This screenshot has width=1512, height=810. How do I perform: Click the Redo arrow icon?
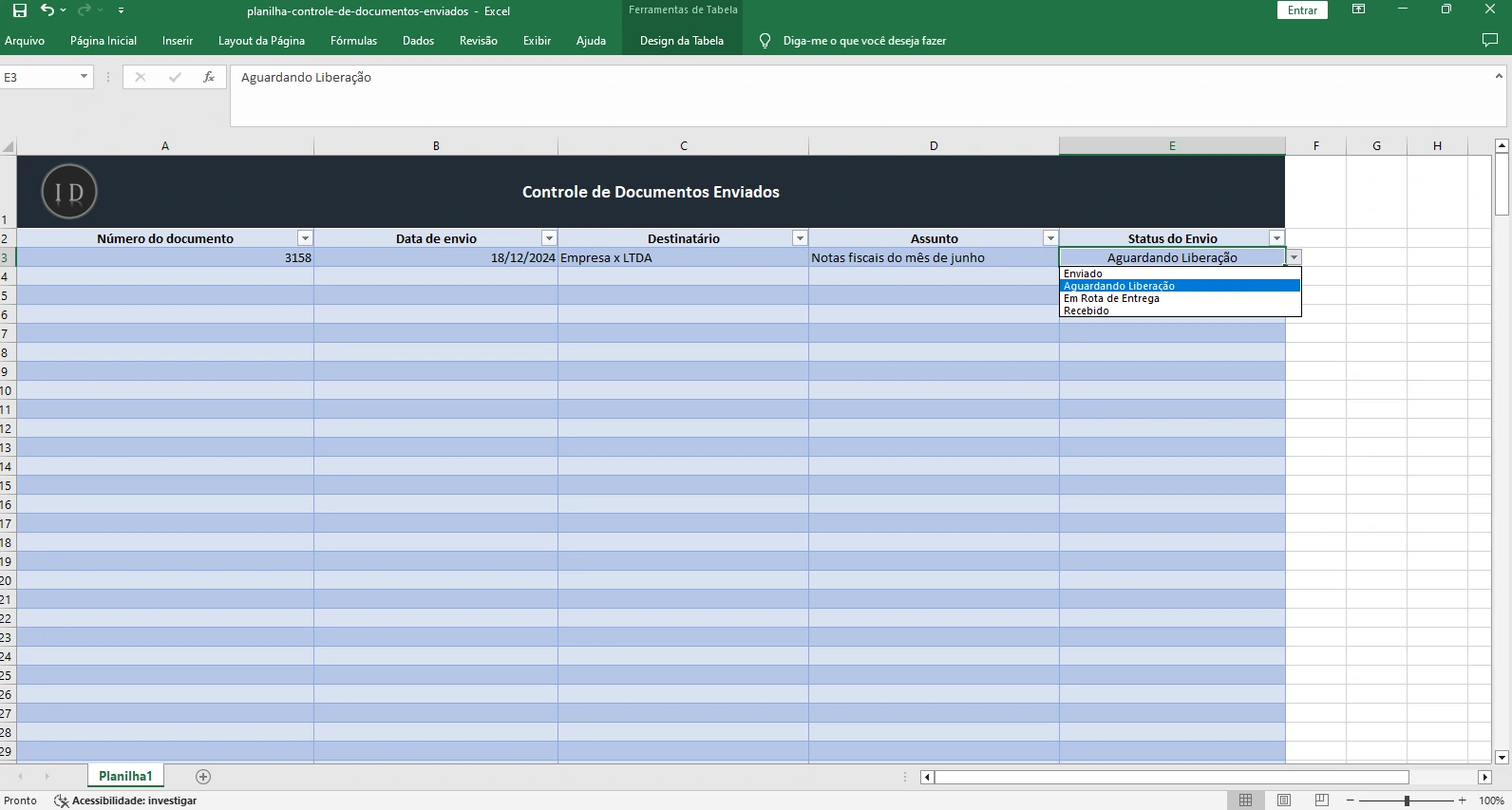point(84,10)
